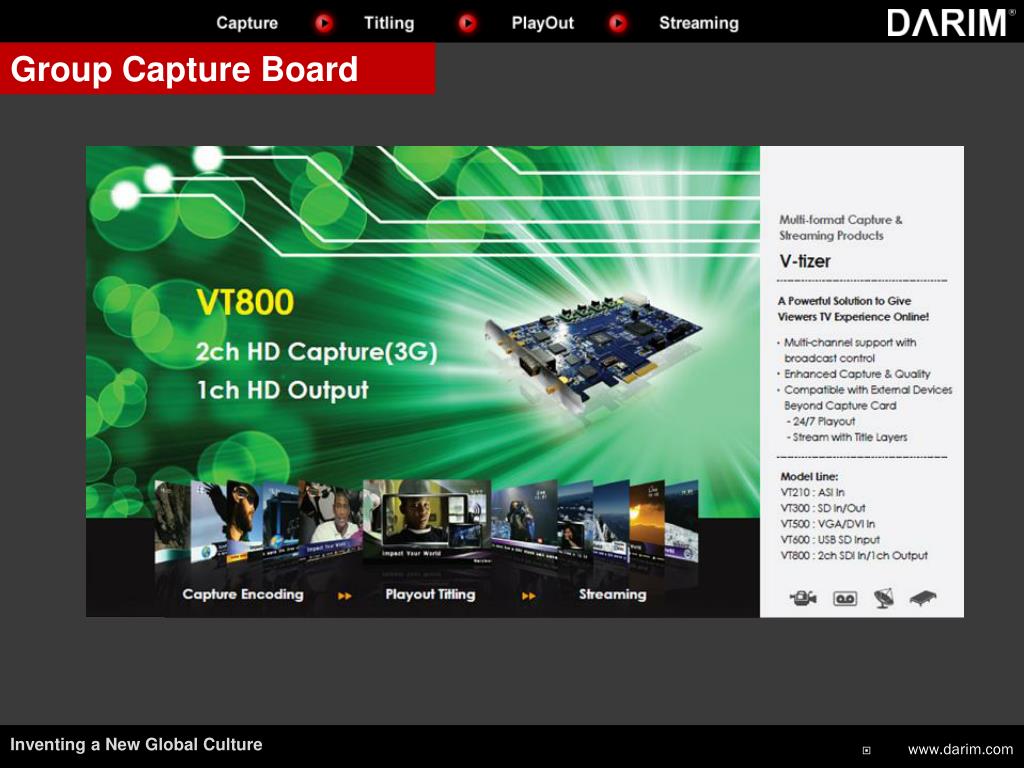Click the Inventing a New Global Culture slogan
The image size is (1024, 768).
coord(136,744)
